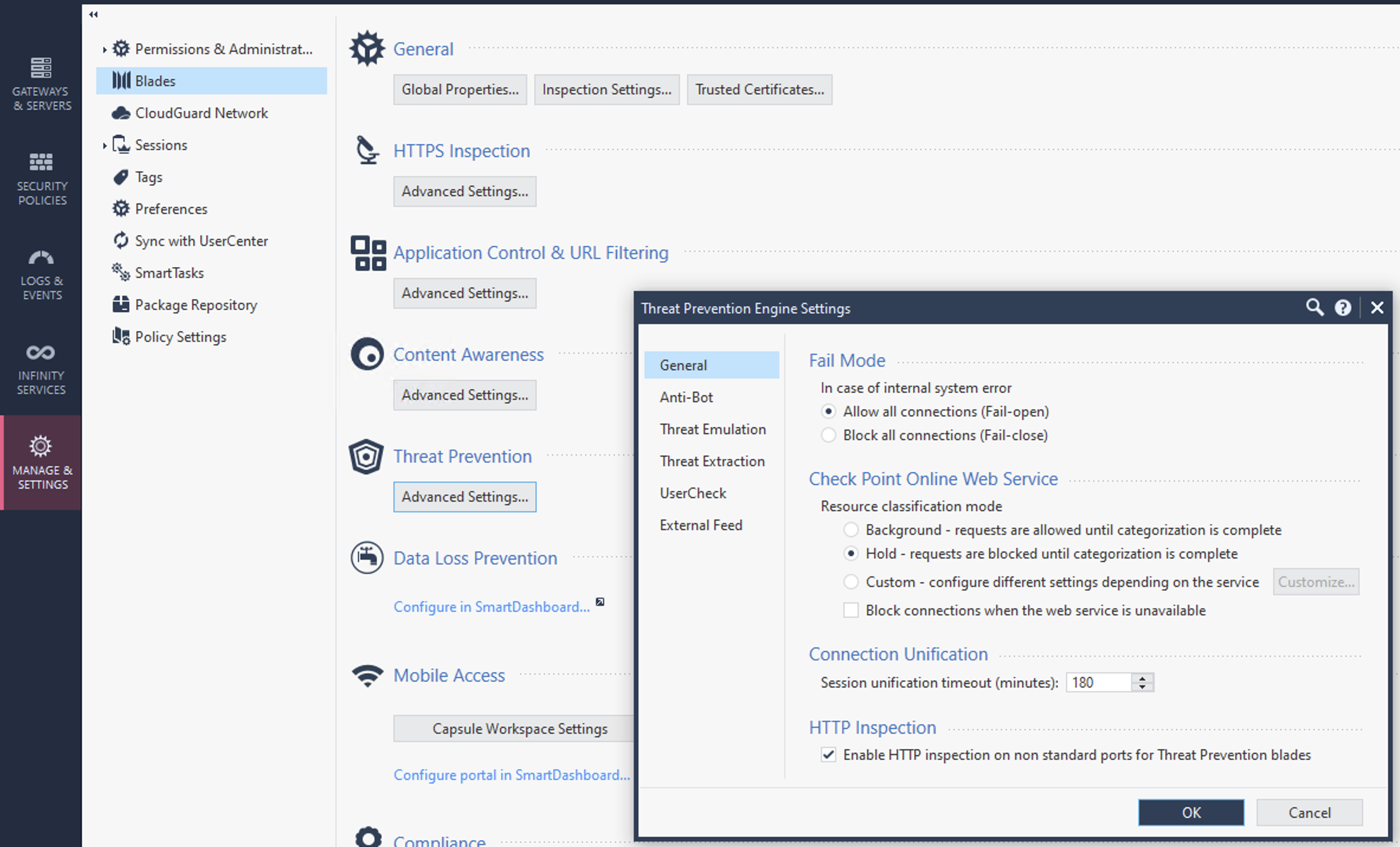Click the CloudGuard Network cloud icon
Screen dimensions: 1400x847
point(121,113)
